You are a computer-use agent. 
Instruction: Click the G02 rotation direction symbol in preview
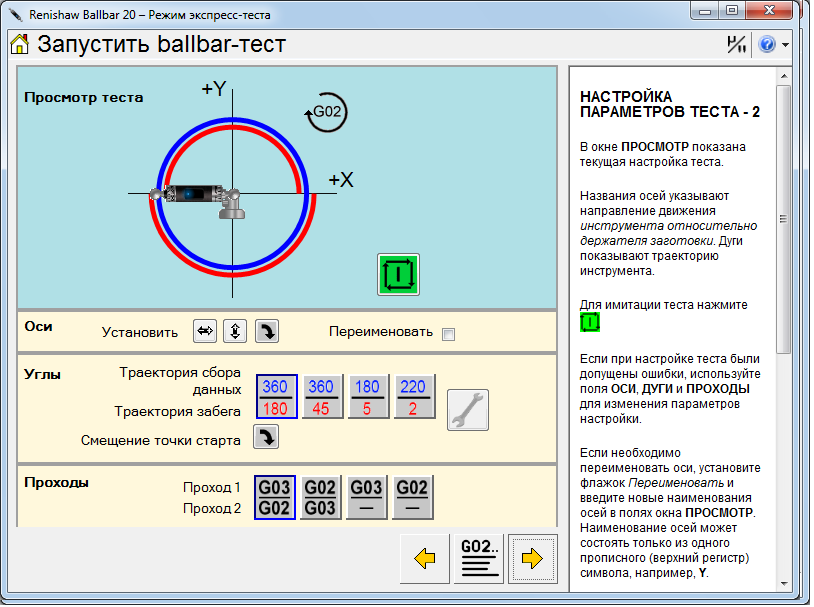(x=326, y=112)
